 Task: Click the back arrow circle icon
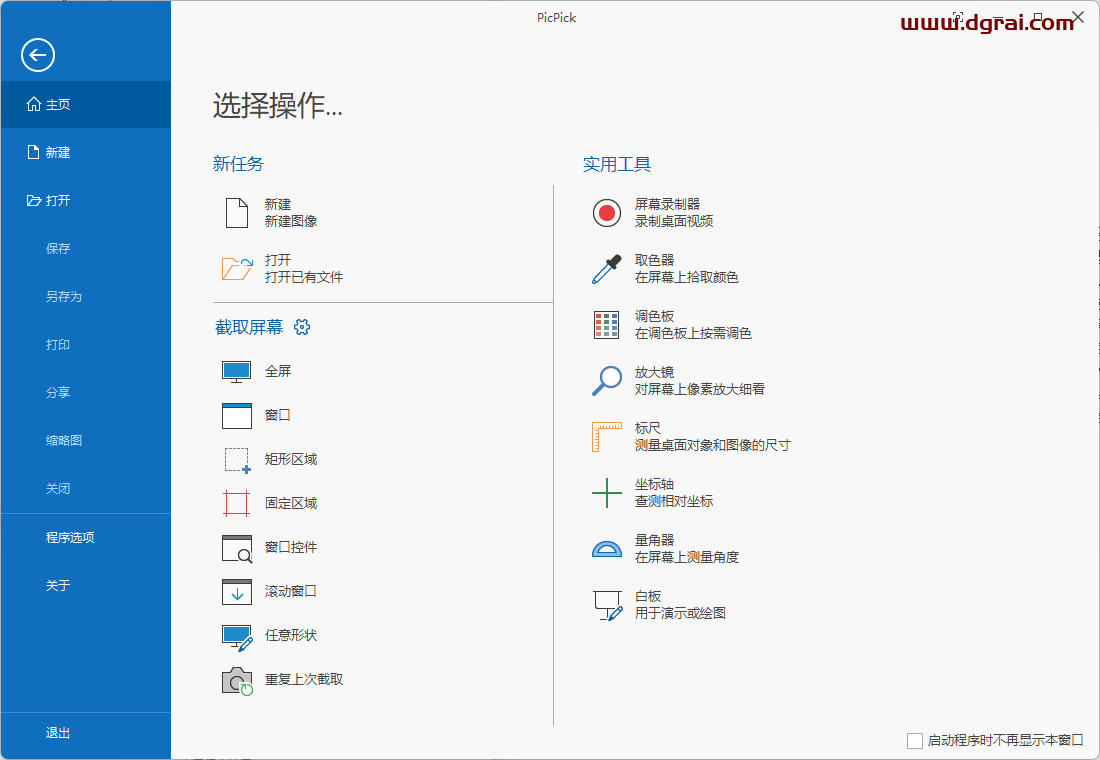(38, 55)
